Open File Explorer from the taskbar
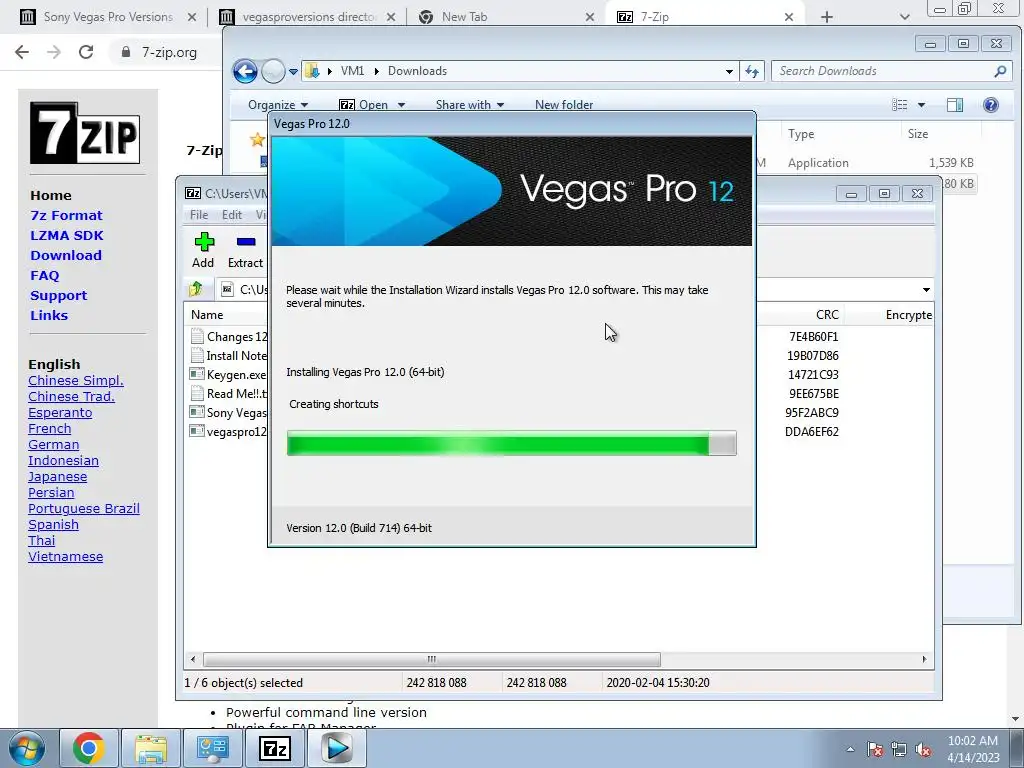Image resolution: width=1024 pixels, height=768 pixels. 151,748
